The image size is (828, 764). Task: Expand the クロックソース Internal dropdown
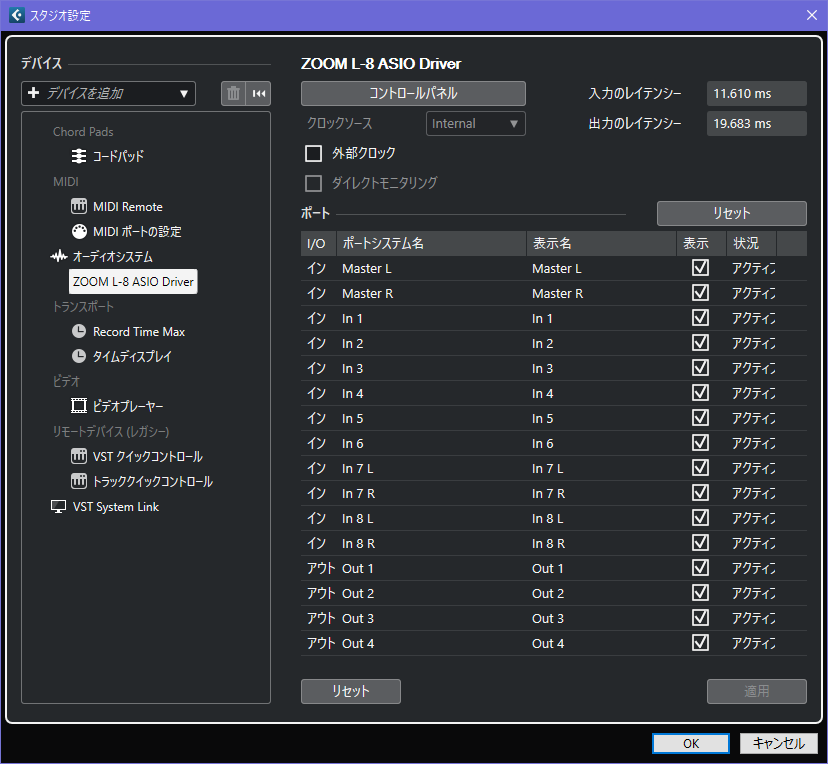tap(475, 123)
